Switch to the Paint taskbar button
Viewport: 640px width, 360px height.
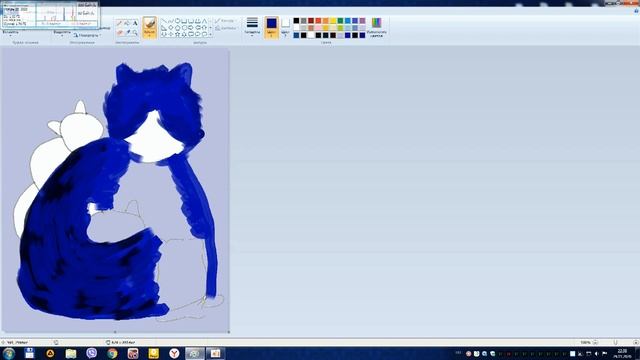[195, 353]
